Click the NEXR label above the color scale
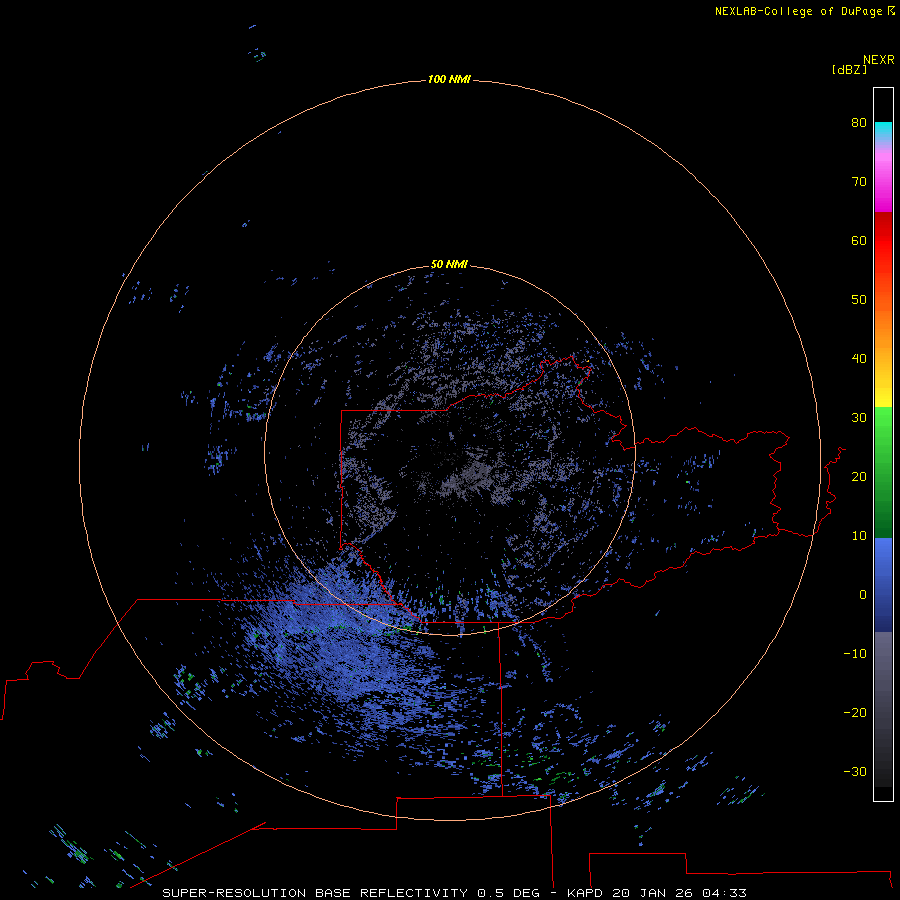Viewport: 900px width, 900px height. tap(878, 60)
